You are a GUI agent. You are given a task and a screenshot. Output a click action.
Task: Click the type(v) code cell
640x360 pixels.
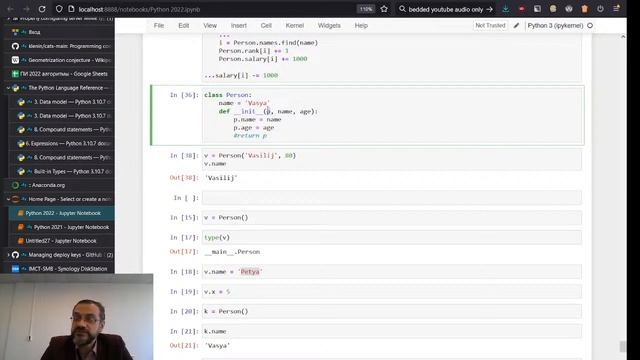[x=392, y=238]
